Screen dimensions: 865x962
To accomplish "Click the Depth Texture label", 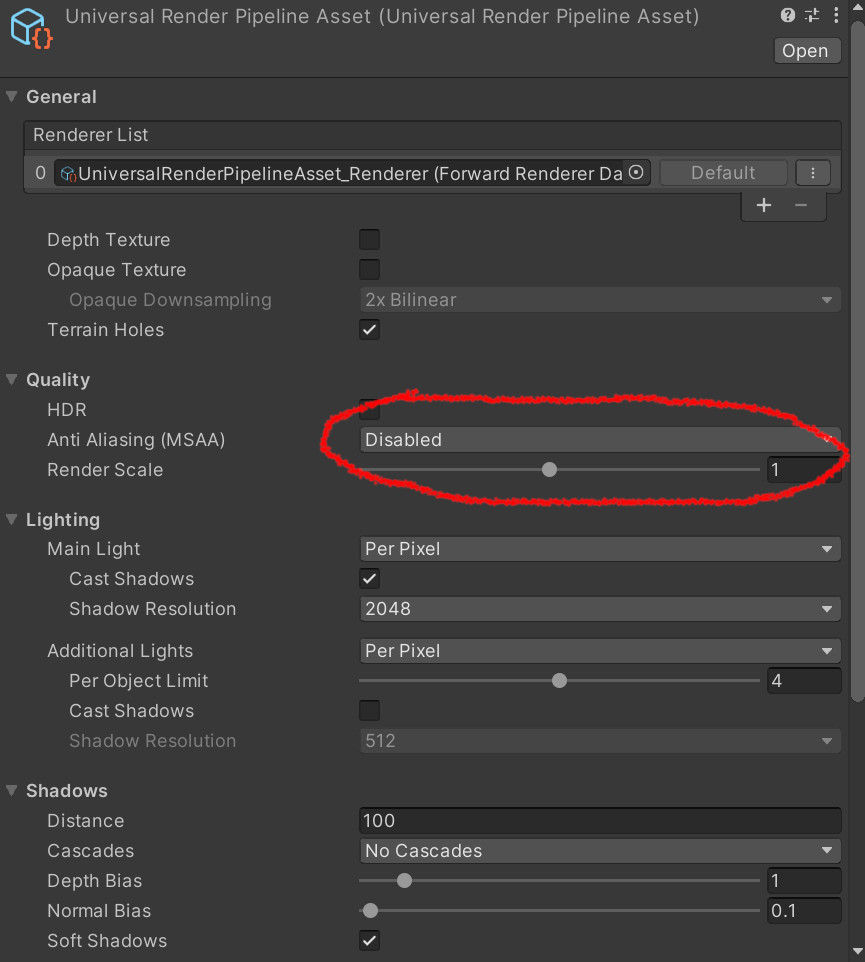I will (x=109, y=239).
